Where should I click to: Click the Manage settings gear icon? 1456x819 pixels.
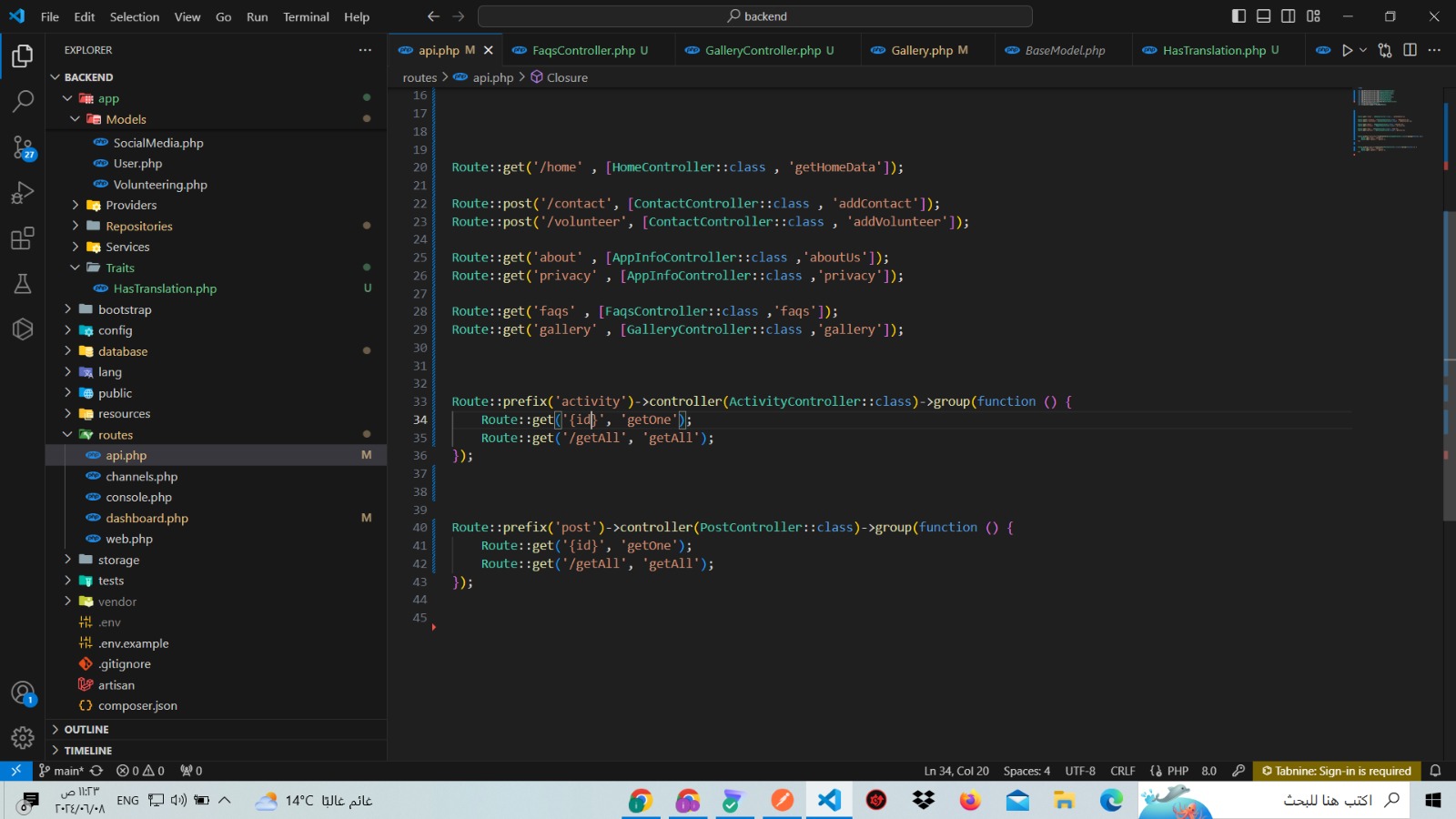pyautogui.click(x=23, y=737)
